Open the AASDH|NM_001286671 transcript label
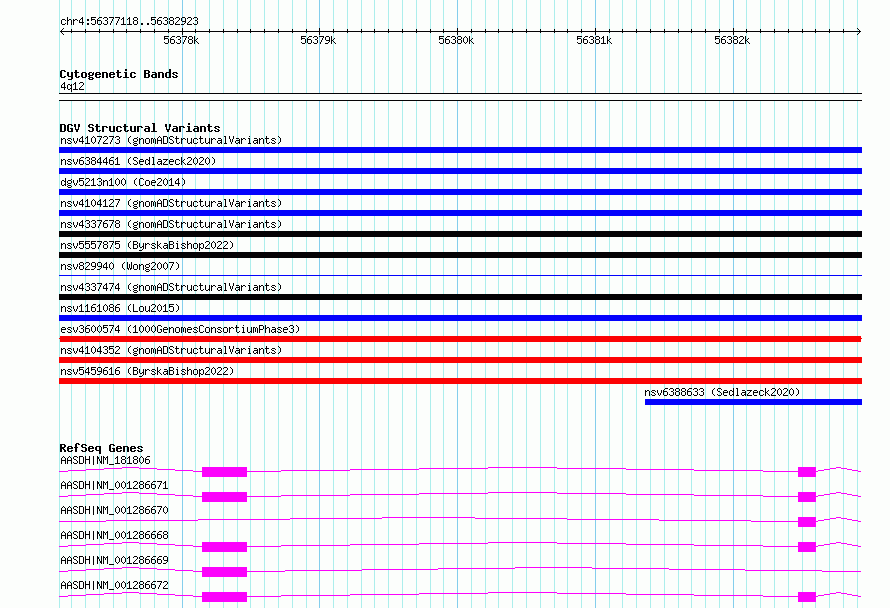 [114, 485]
